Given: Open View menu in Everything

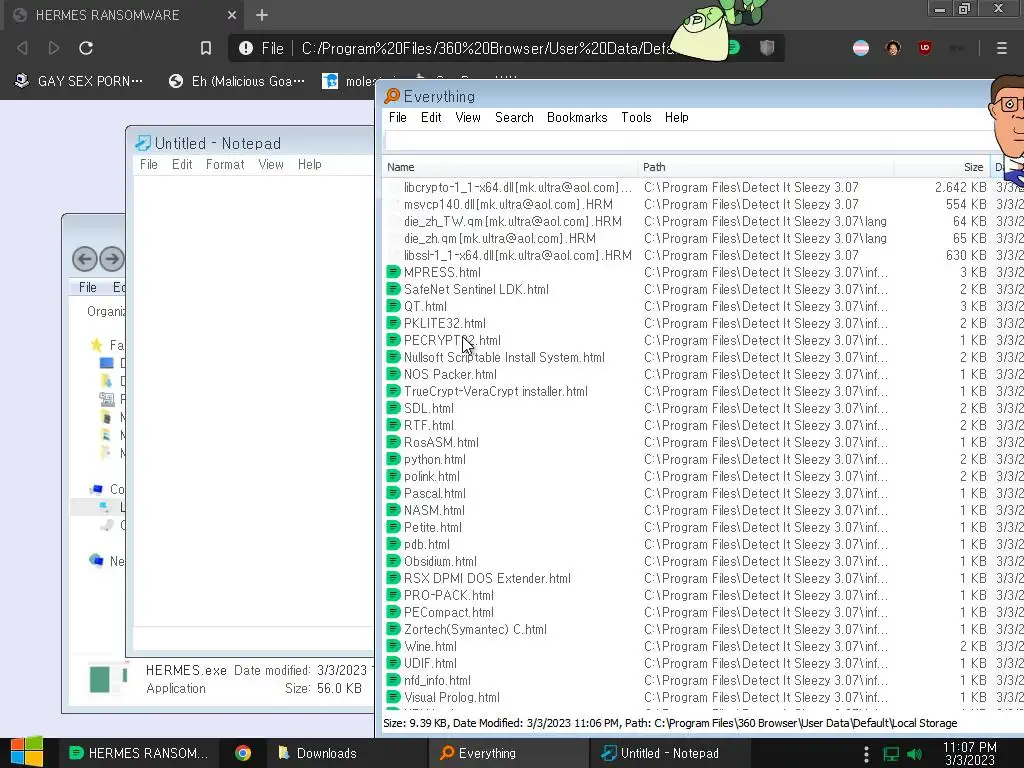Looking at the screenshot, I should [468, 118].
